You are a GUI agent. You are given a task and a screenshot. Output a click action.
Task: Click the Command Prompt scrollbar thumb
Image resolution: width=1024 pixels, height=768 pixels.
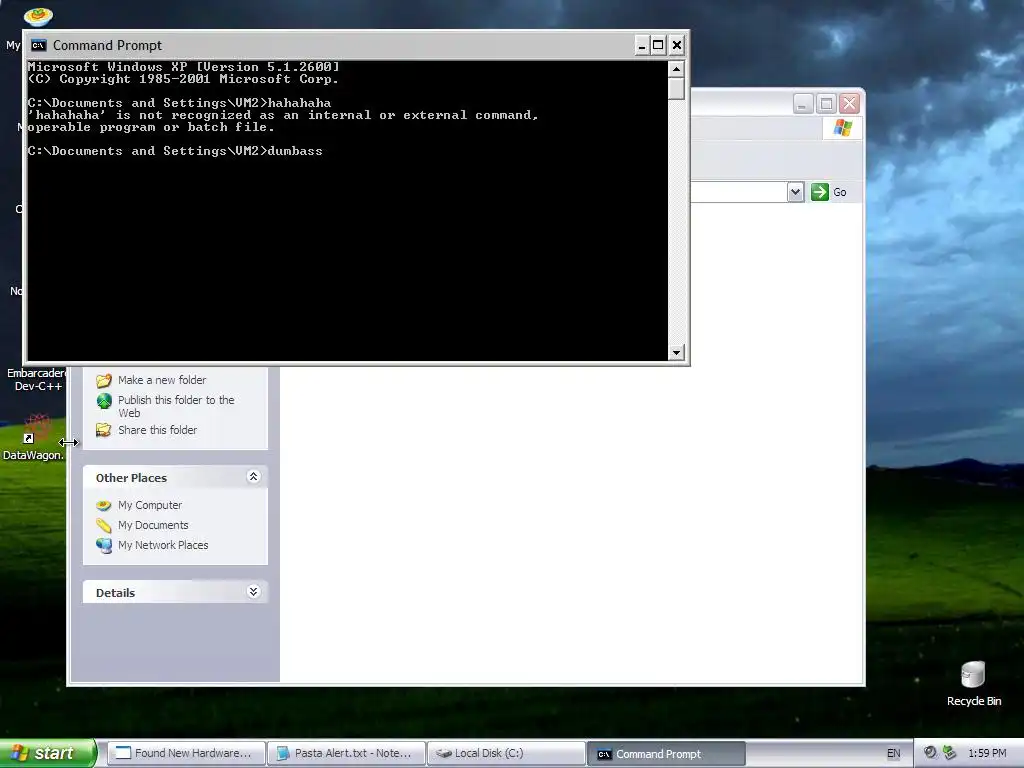(x=676, y=88)
